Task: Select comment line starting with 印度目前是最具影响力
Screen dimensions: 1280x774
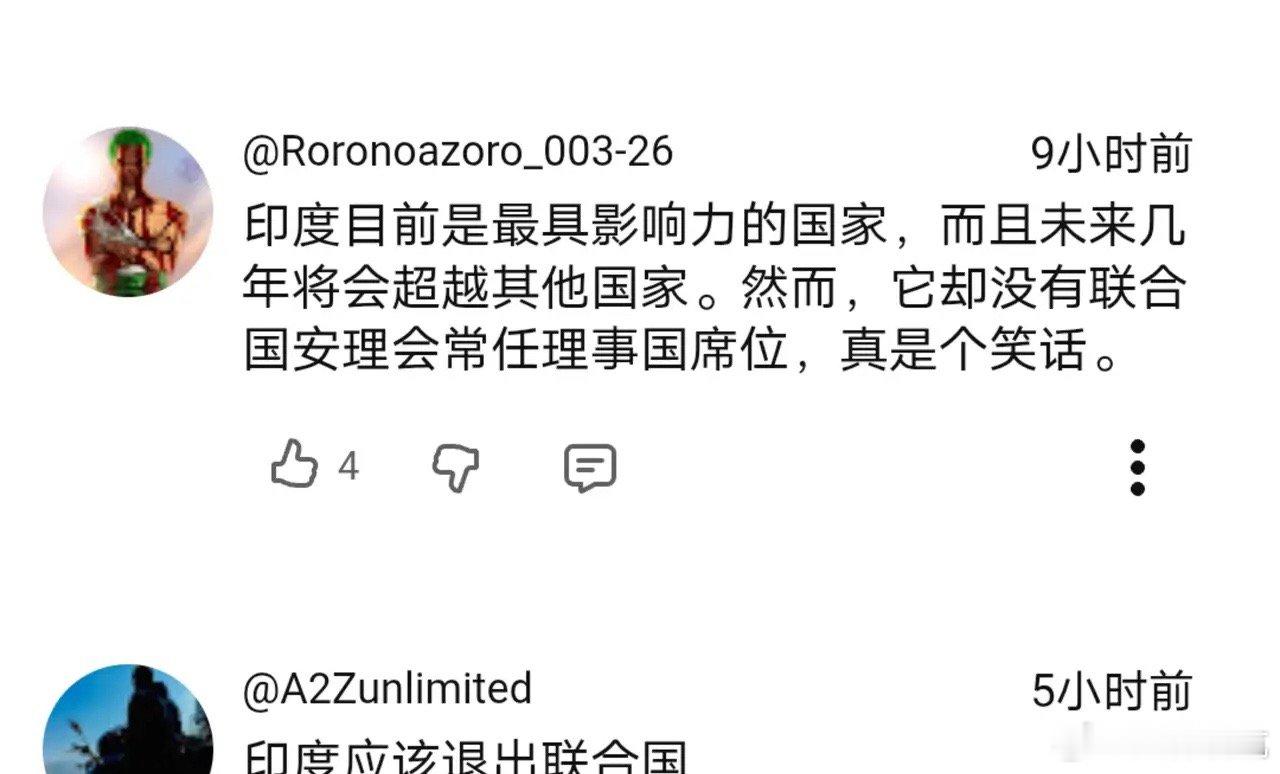Action: pyautogui.click(x=715, y=226)
